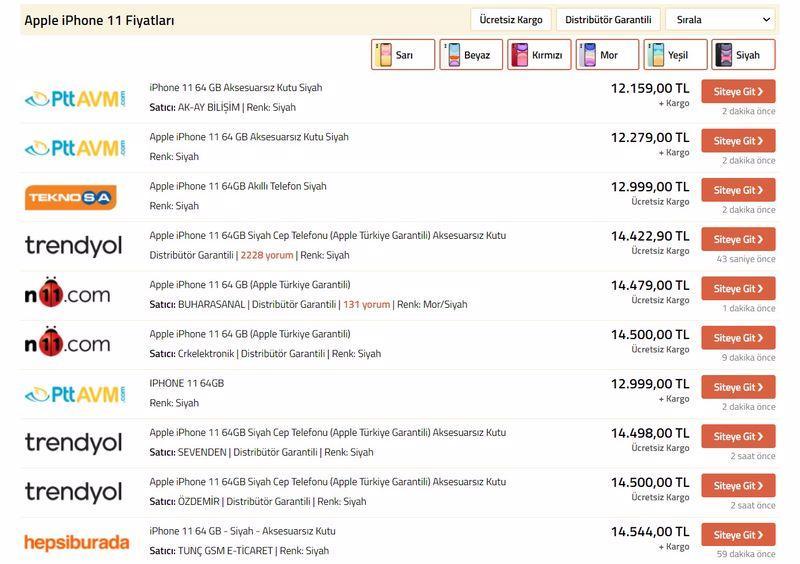
Task: Open n11 product title in BUHARASANAL row
Action: 250,285
